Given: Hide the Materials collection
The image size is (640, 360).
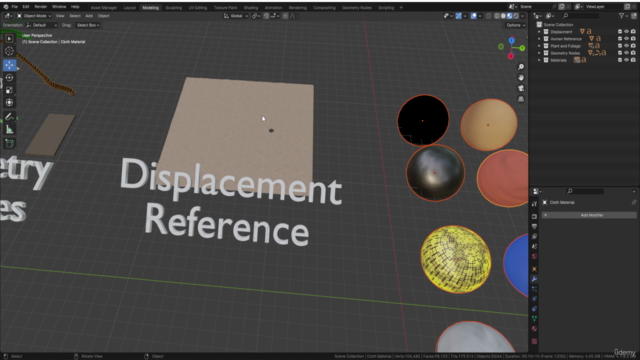Looking at the screenshot, I should [627, 60].
